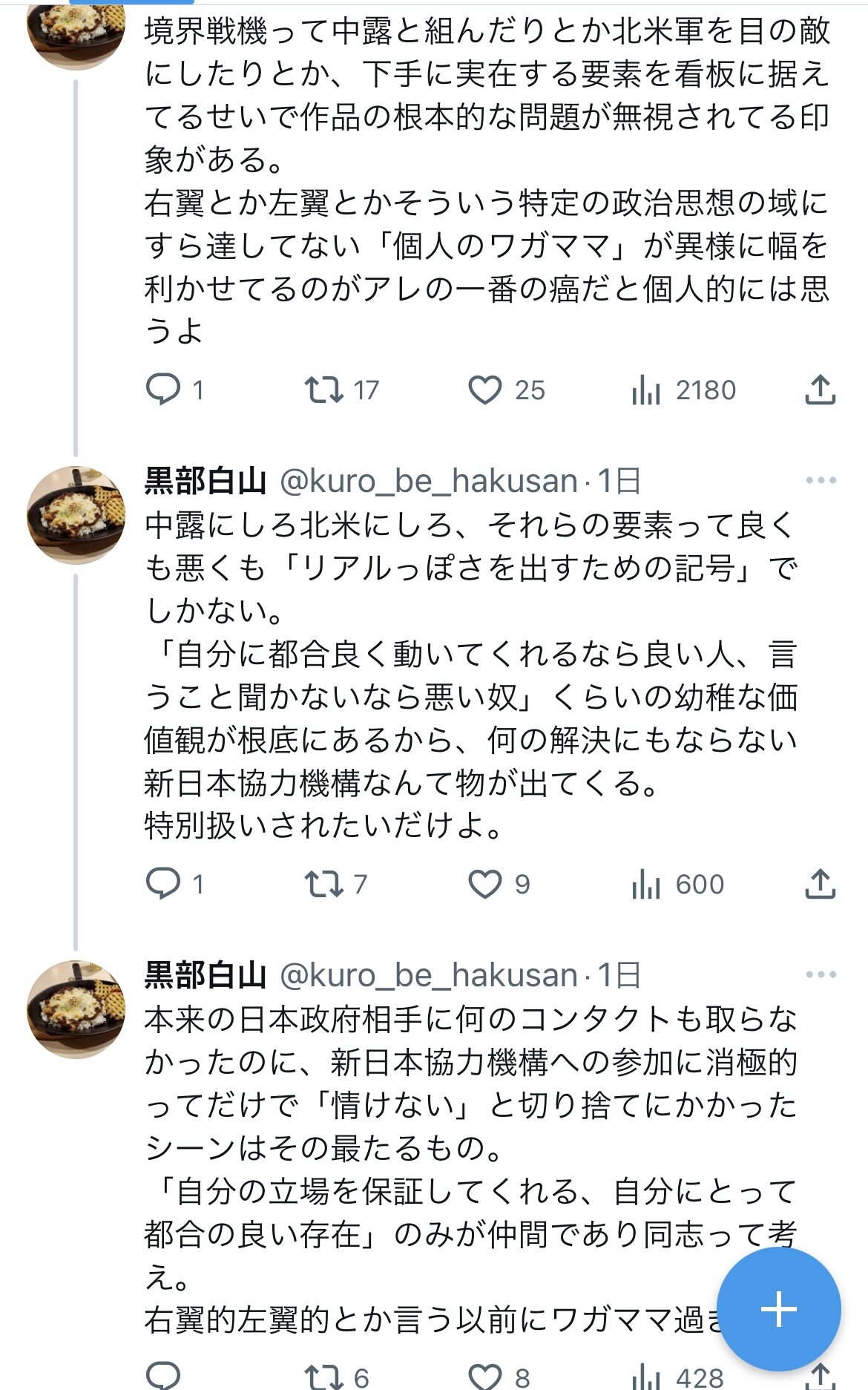This screenshot has height=1390, width=868.
Task: Retweet the bottom post with 6 retweets
Action: (324, 1377)
